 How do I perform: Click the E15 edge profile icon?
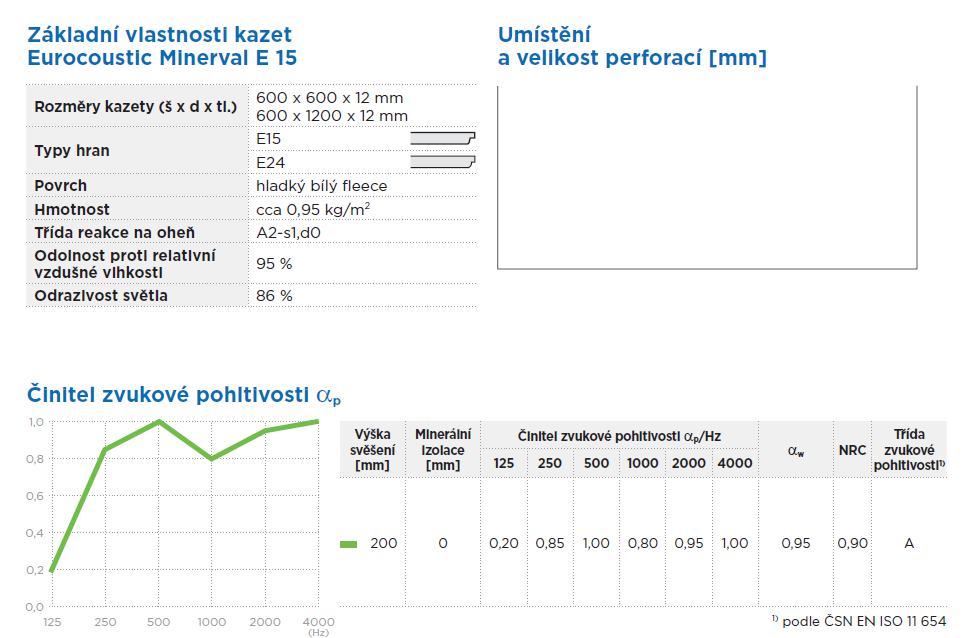point(443,138)
